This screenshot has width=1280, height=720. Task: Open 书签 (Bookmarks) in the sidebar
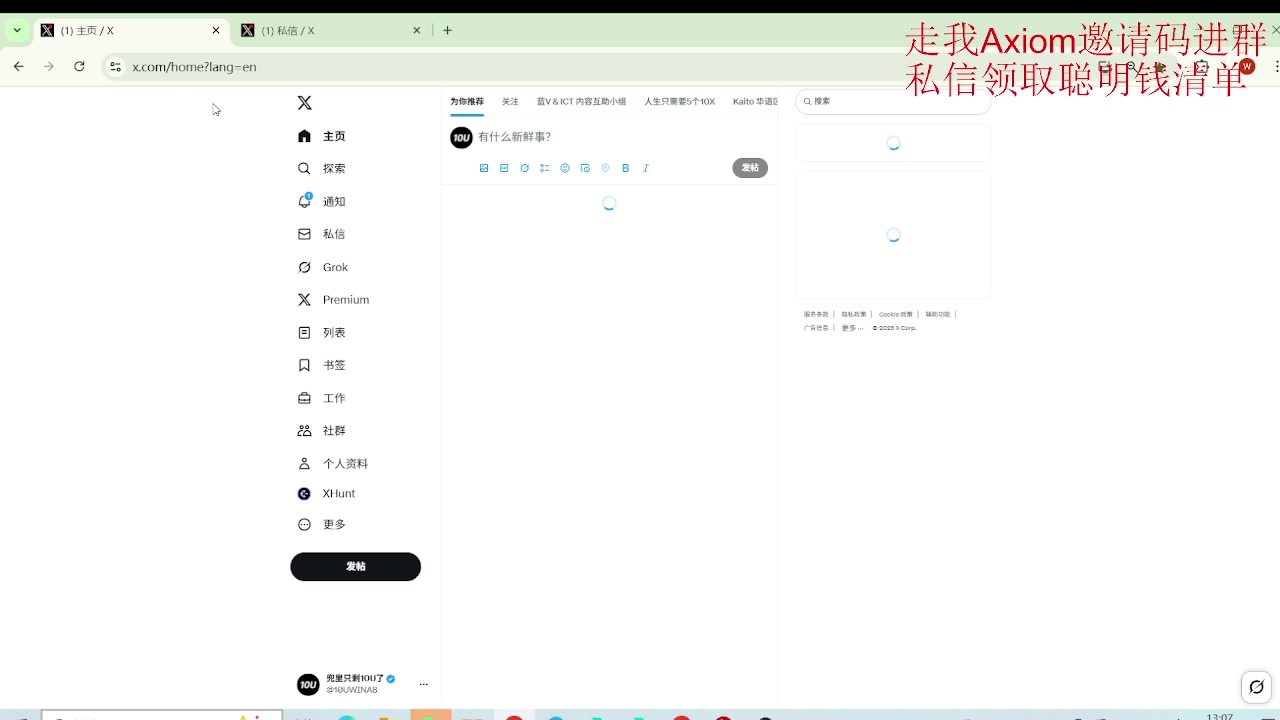[322, 365]
